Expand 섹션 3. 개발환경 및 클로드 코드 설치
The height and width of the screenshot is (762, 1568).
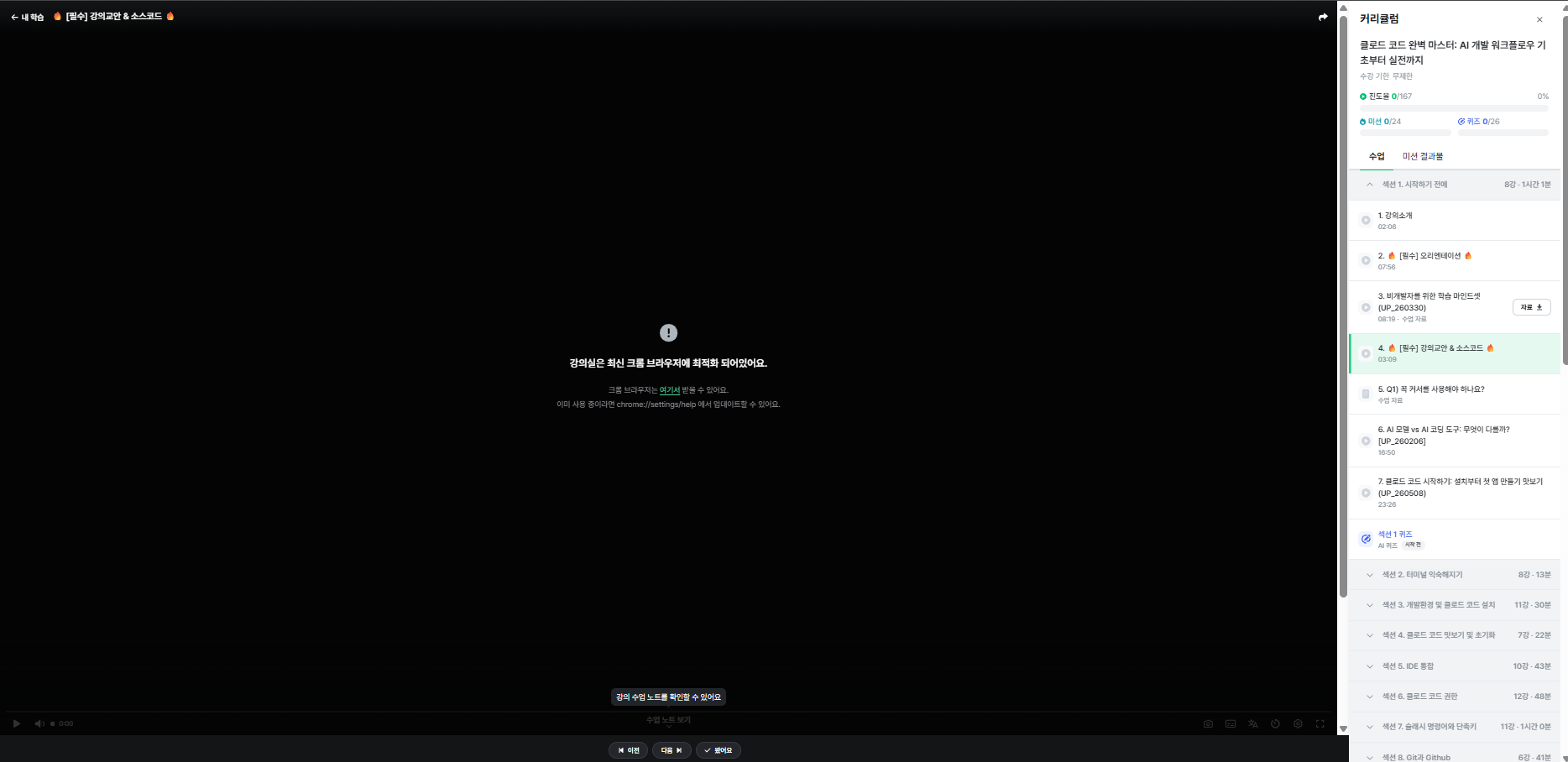tap(1455, 605)
